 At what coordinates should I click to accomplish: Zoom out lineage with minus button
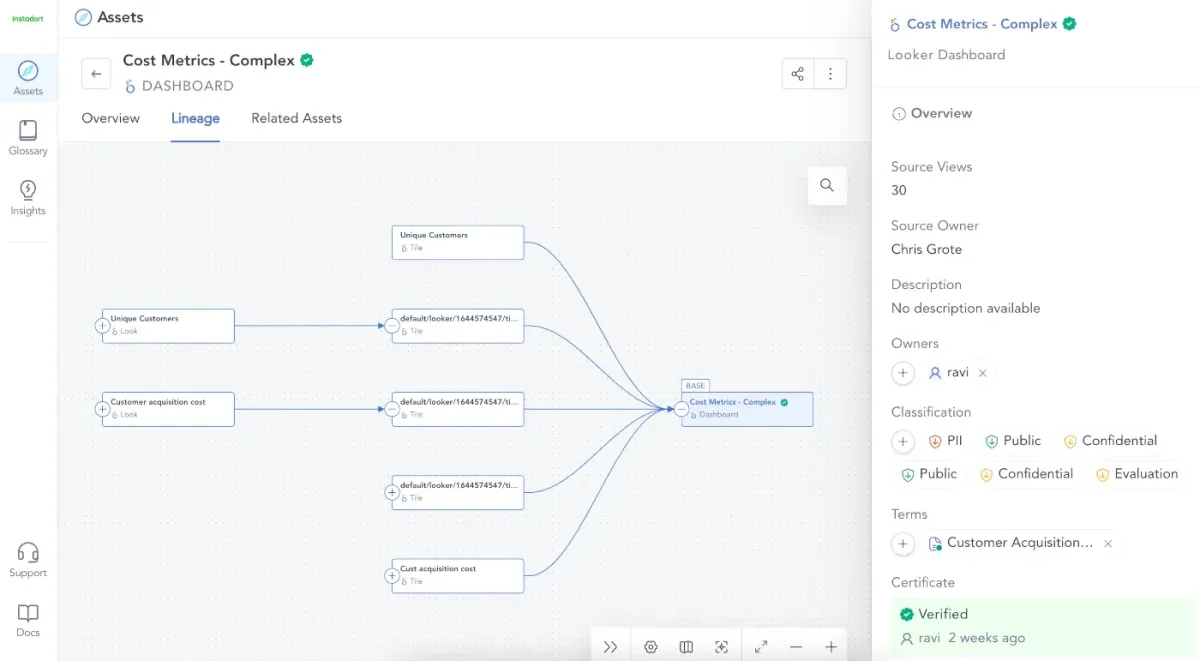click(x=796, y=647)
